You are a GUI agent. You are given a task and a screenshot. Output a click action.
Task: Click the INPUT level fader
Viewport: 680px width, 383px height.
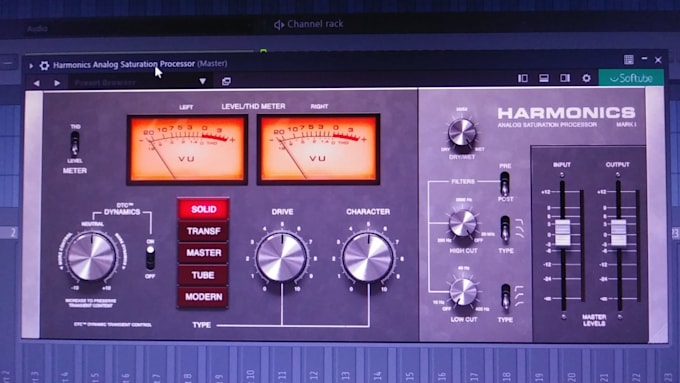pyautogui.click(x=562, y=233)
